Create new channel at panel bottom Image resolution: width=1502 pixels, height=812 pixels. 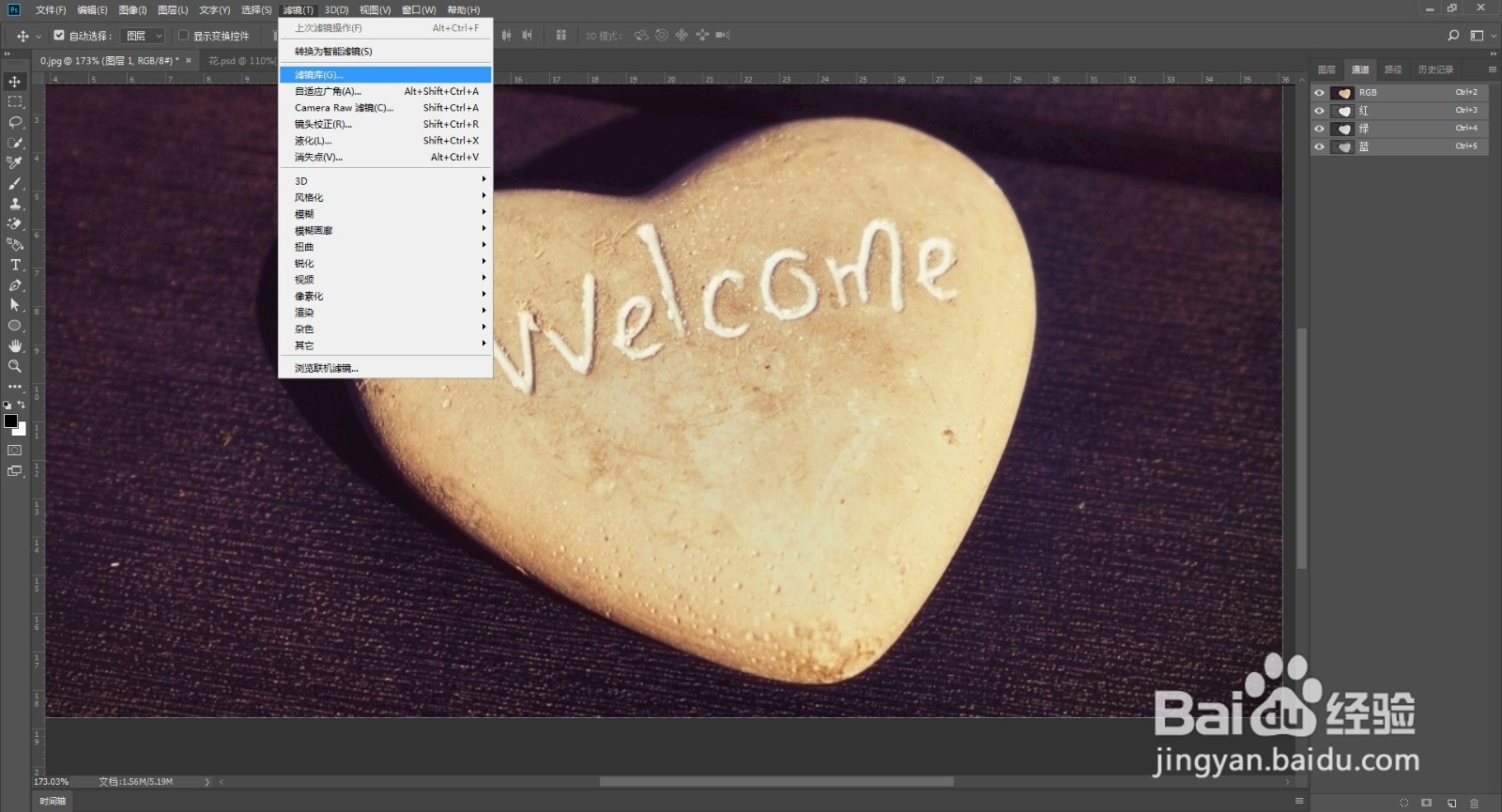(x=1451, y=803)
